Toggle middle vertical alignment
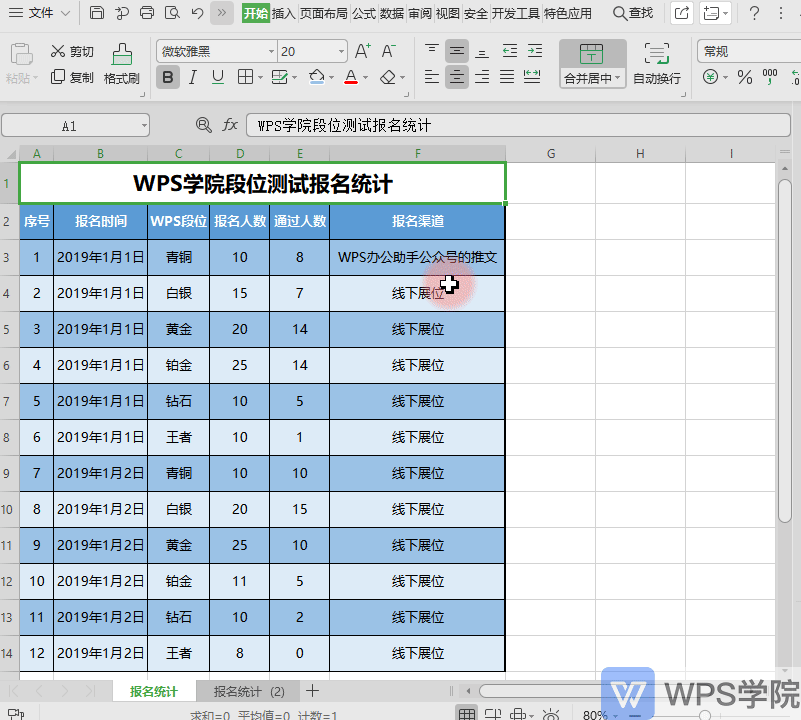The height and width of the screenshot is (720, 801). pos(457,51)
